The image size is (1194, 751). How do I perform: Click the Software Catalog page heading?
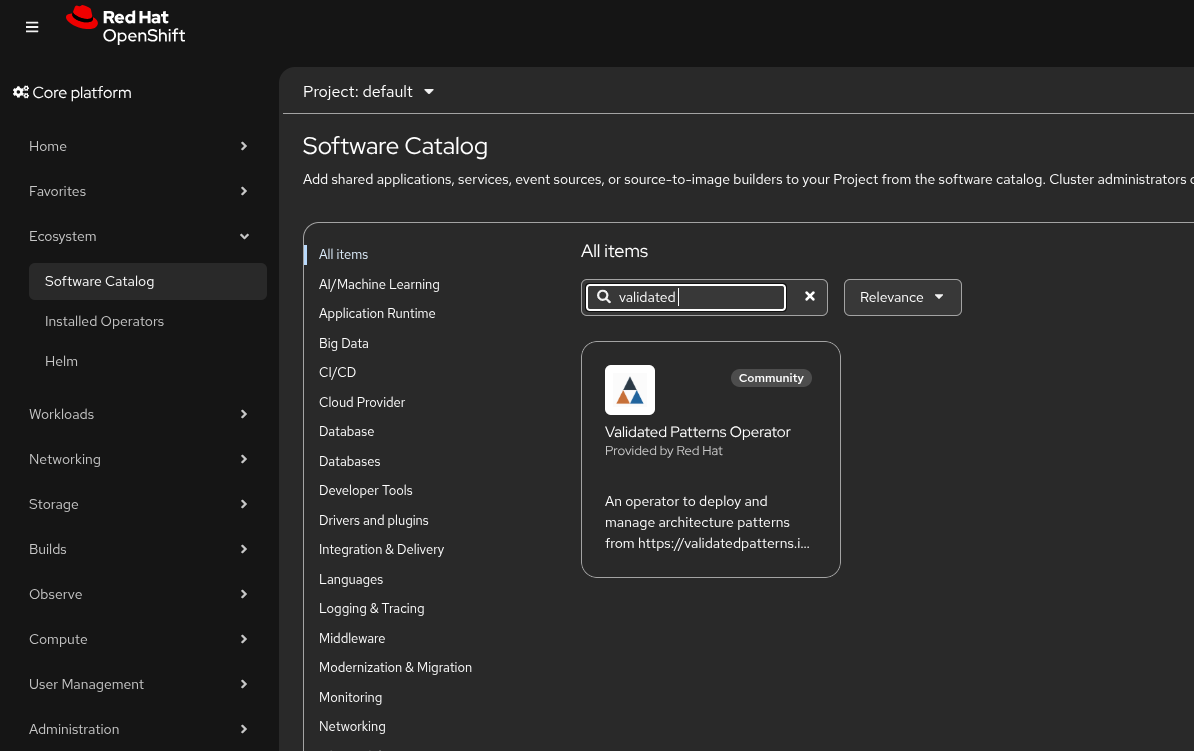(395, 145)
